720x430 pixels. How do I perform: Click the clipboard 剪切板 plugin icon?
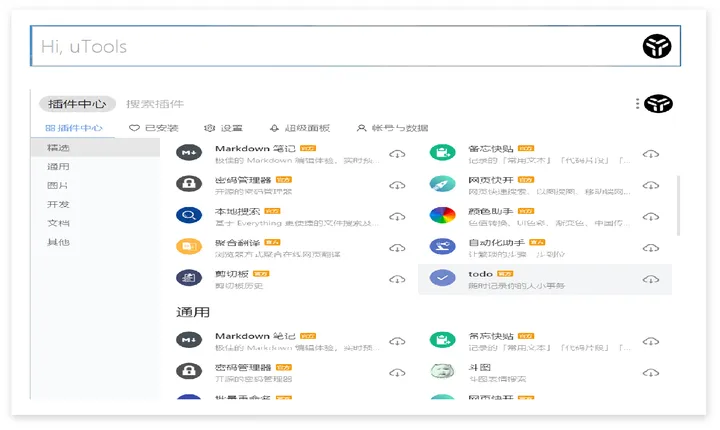pyautogui.click(x=189, y=277)
